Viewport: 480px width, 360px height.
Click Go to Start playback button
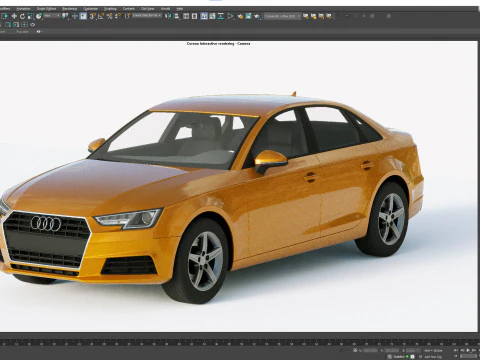point(456,351)
